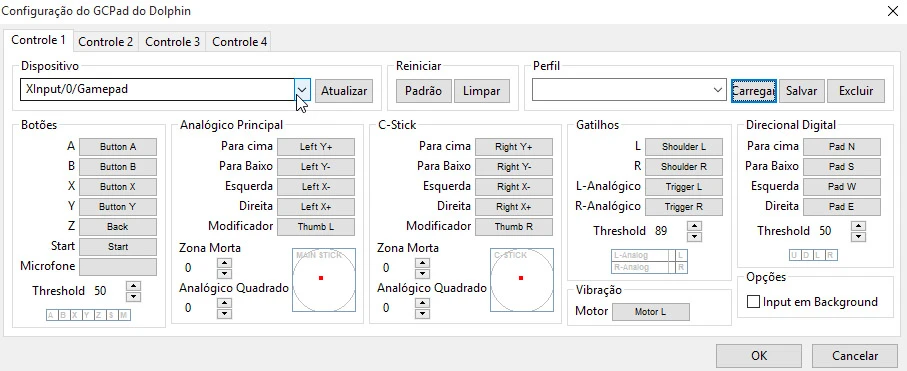Click the Right X- mapping button
Image resolution: width=907 pixels, height=371 pixels.
click(x=514, y=187)
